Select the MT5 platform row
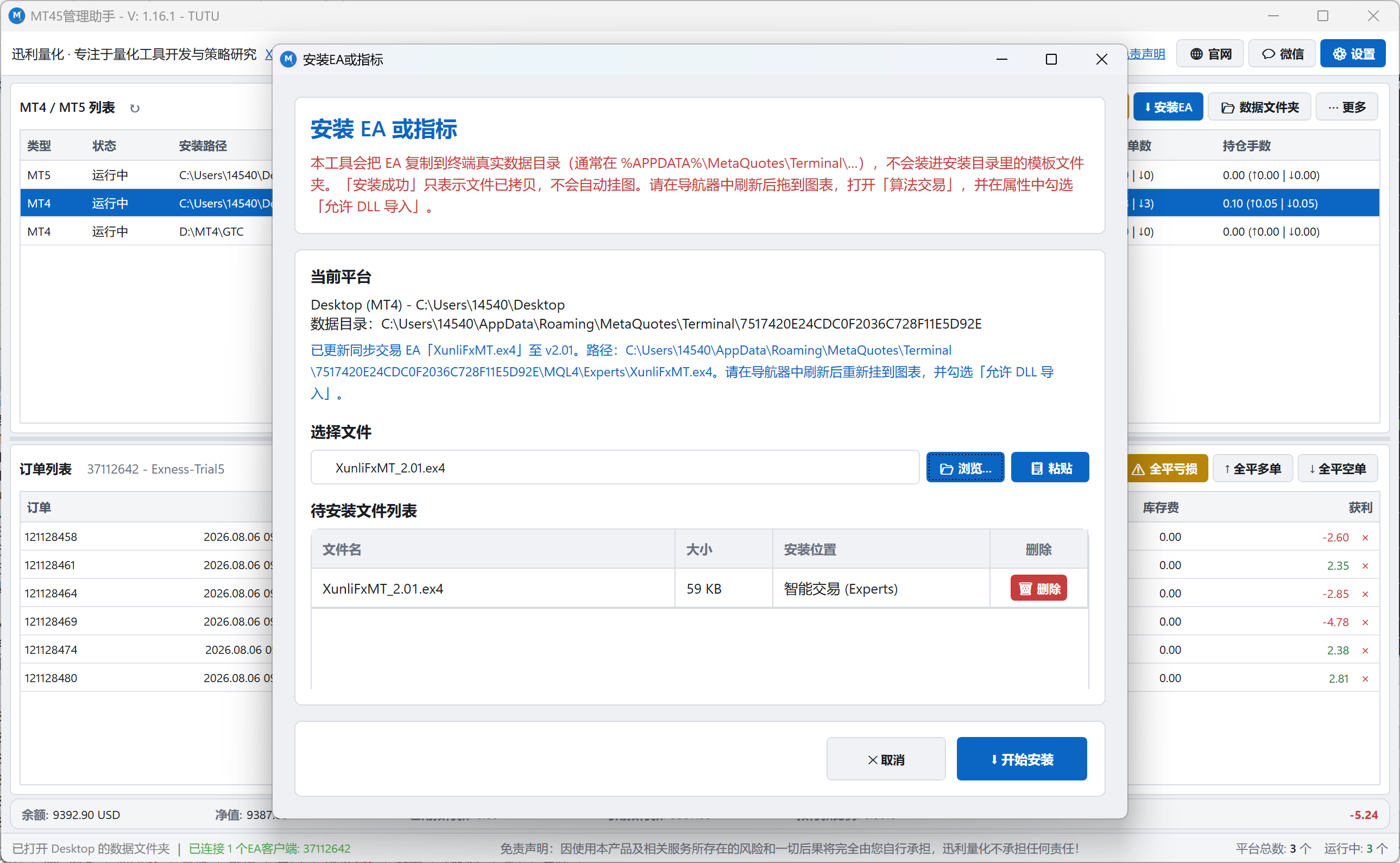The image size is (1400, 863). 146,175
